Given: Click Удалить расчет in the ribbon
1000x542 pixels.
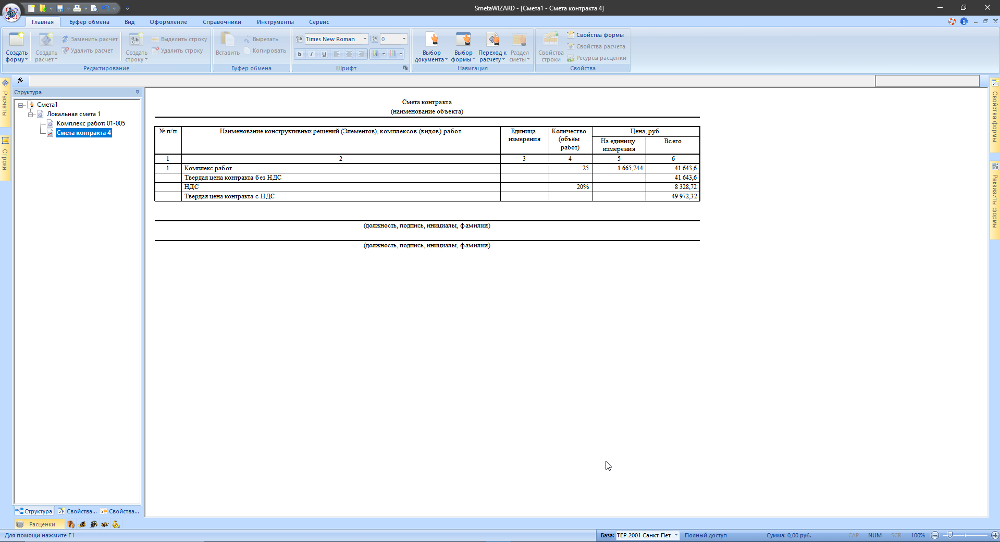Looking at the screenshot, I should tap(88, 50).
